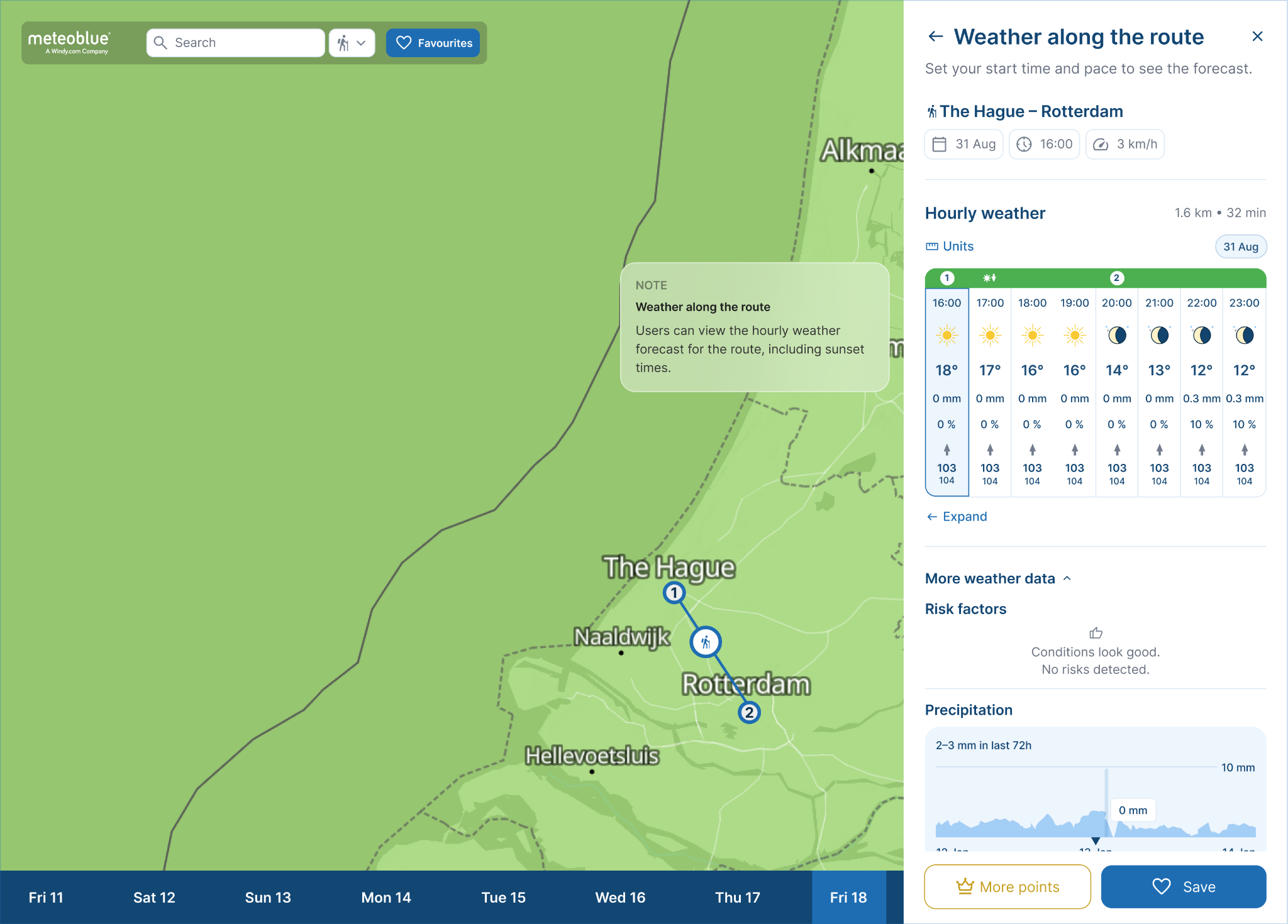Select the 21:00 hourly column
Viewport: 1288px width, 924px height.
point(1159,392)
